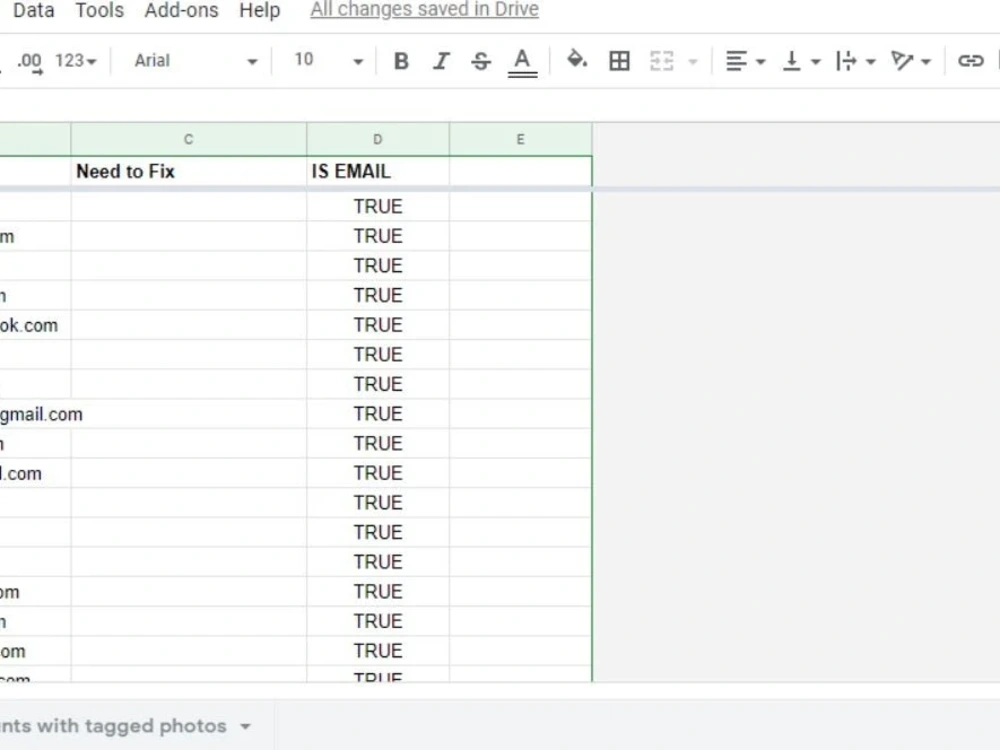
Task: Select TRUE cell in the ok.com row
Action: (x=378, y=325)
